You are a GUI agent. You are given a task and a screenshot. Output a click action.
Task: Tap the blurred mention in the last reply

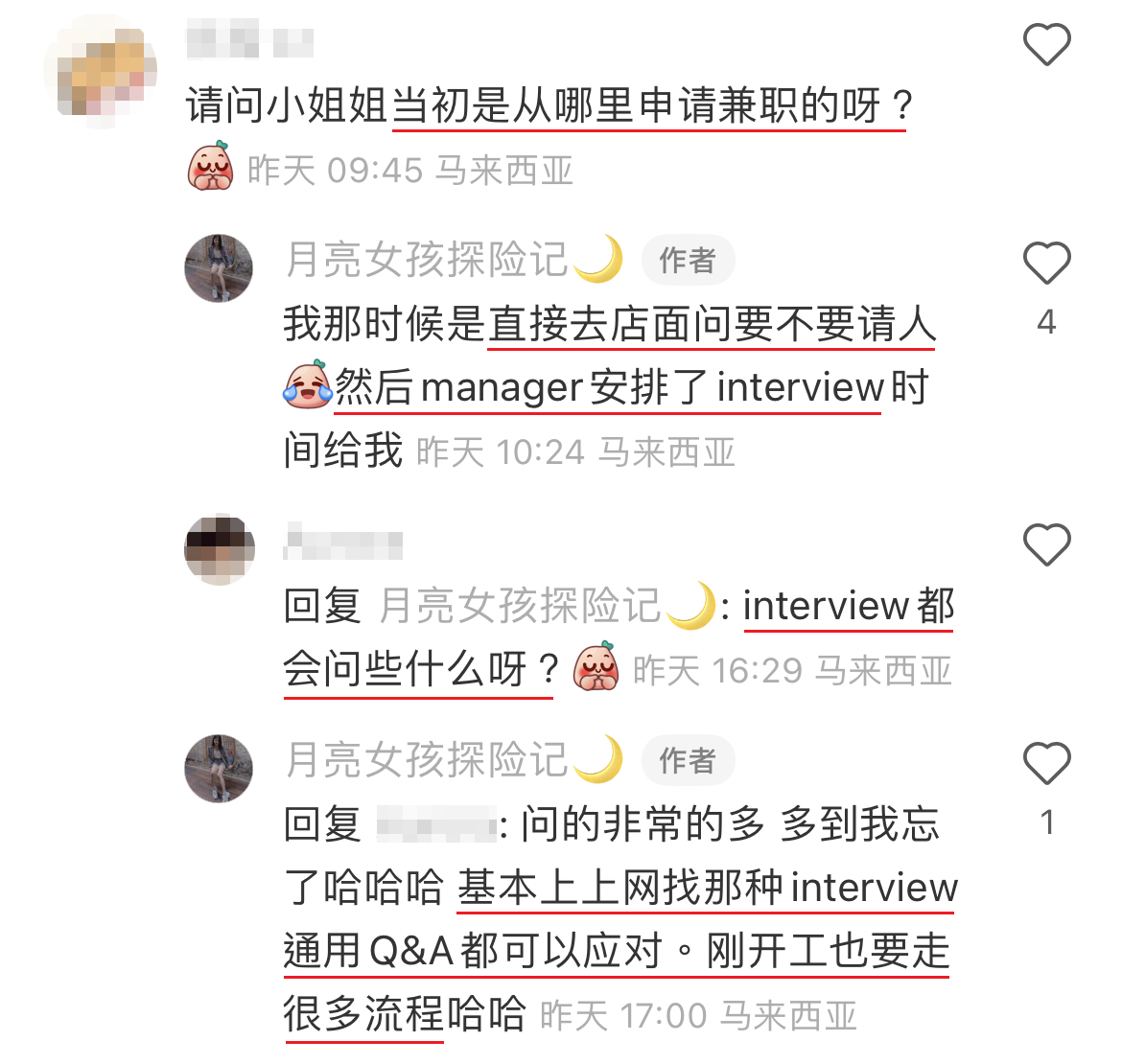point(435,825)
